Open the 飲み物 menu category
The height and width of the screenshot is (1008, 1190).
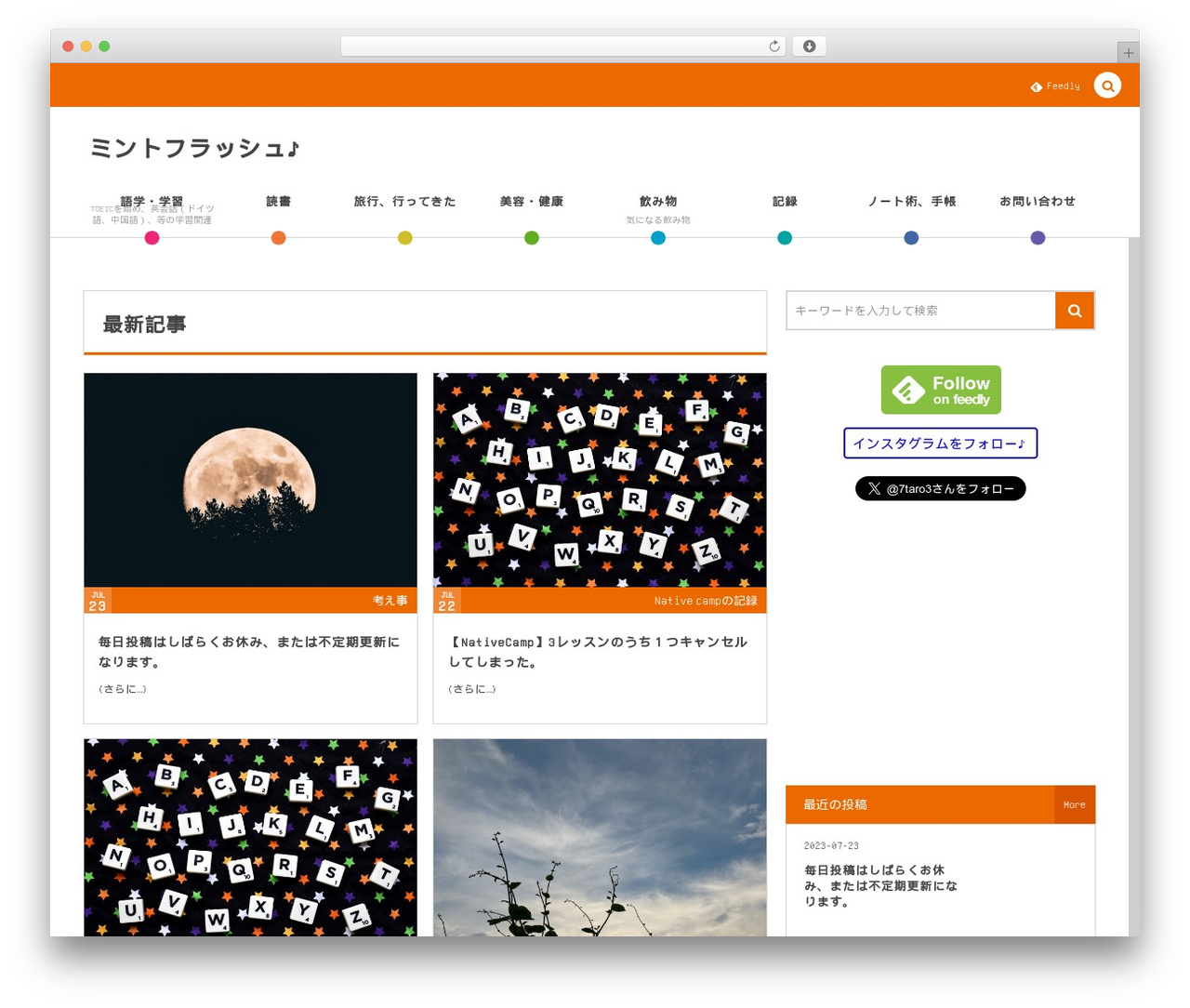[658, 201]
